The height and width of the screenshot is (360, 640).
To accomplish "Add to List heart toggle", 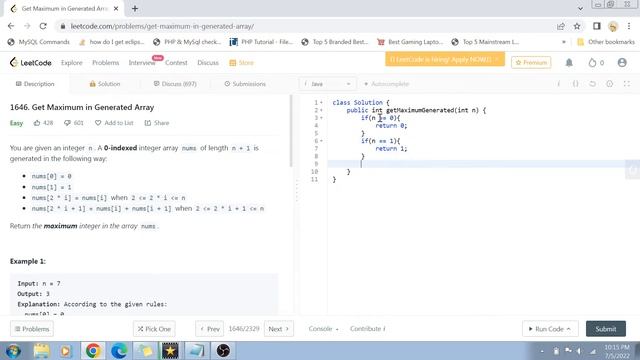I will tap(114, 123).
